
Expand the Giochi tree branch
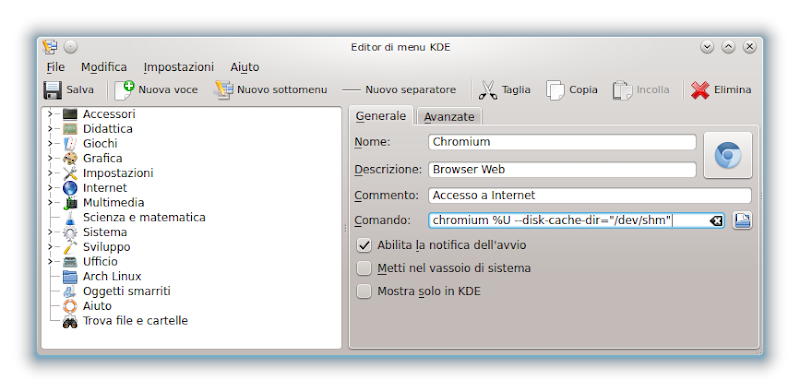tap(50, 143)
